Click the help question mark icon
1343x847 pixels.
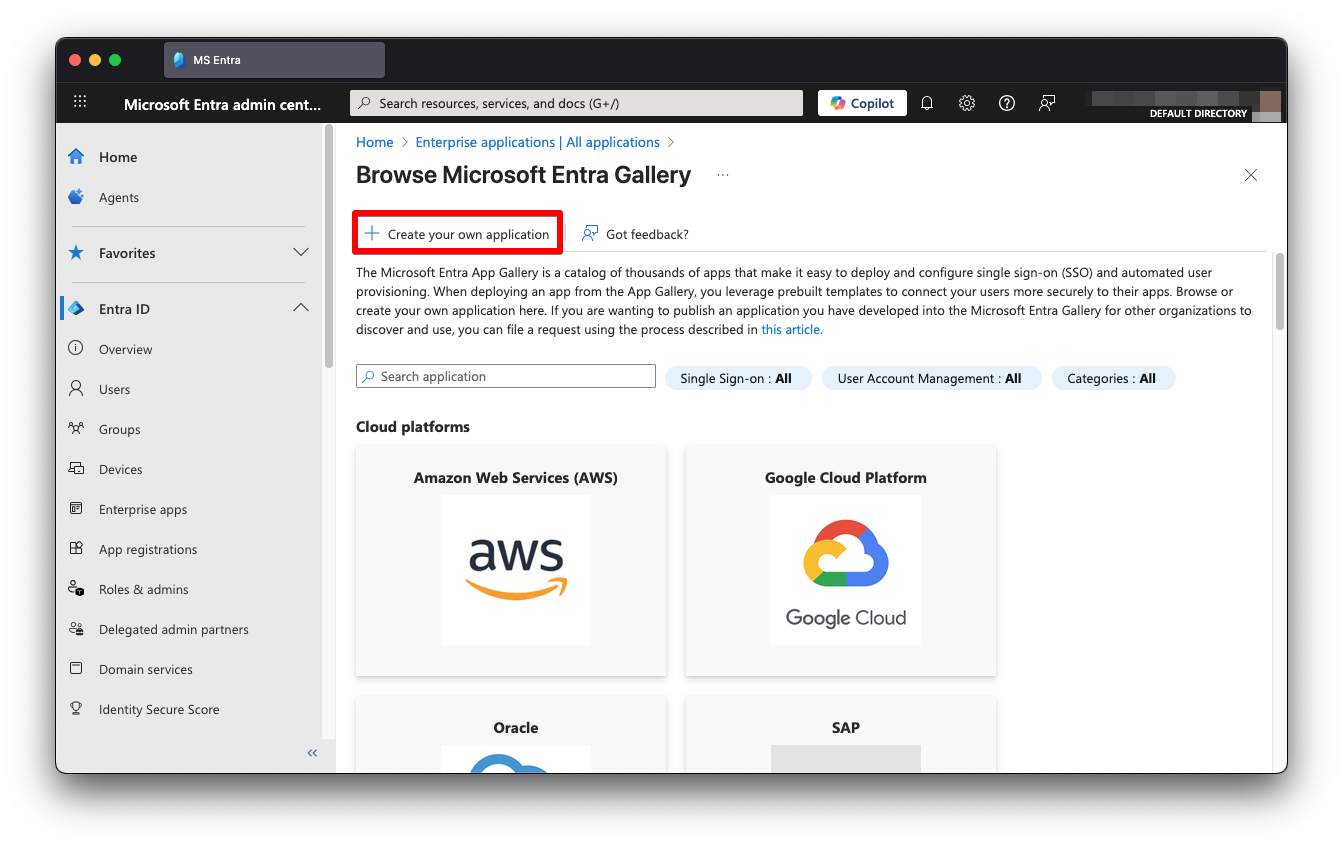(x=1006, y=102)
